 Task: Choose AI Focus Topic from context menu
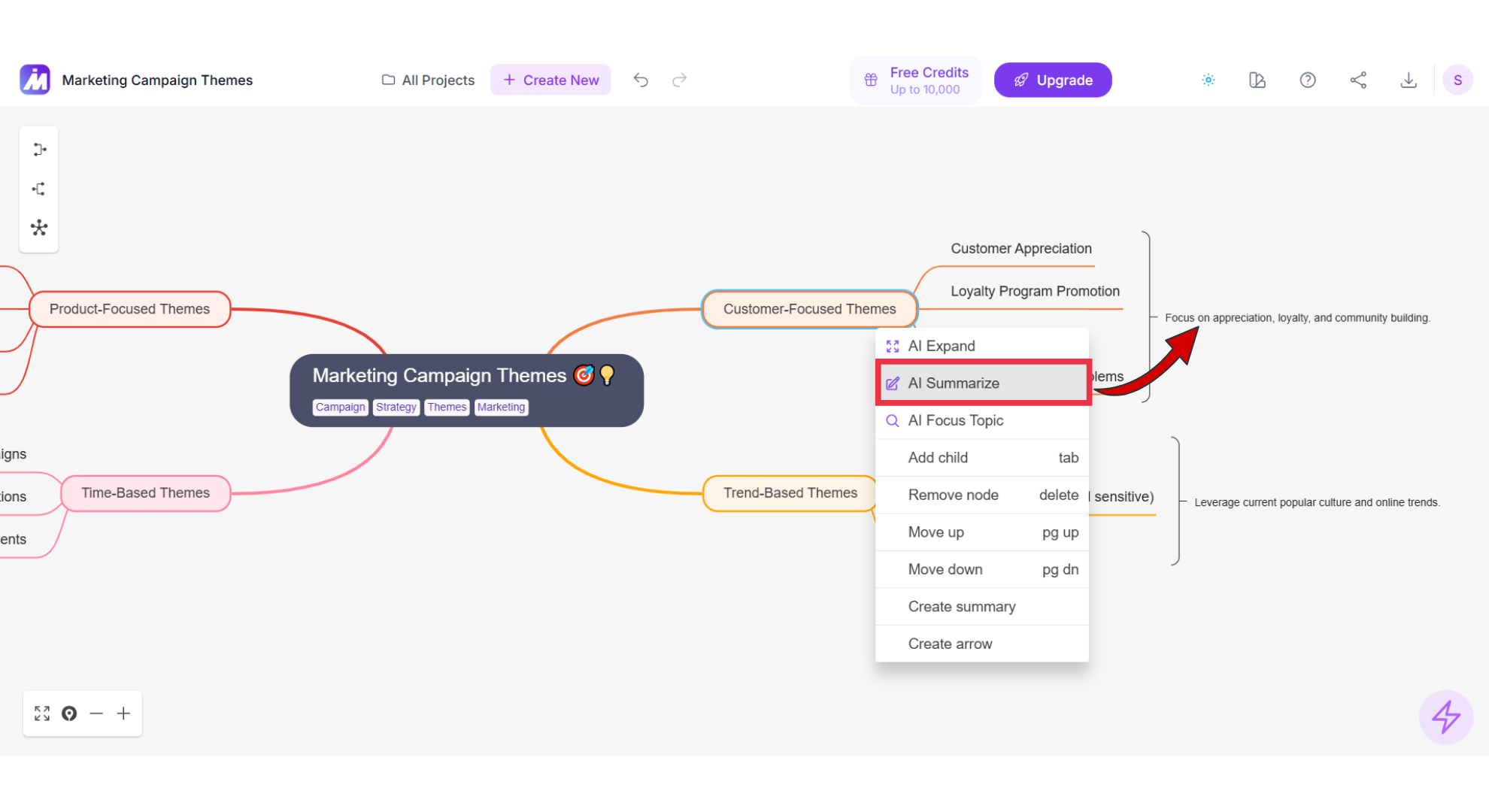[x=982, y=420]
